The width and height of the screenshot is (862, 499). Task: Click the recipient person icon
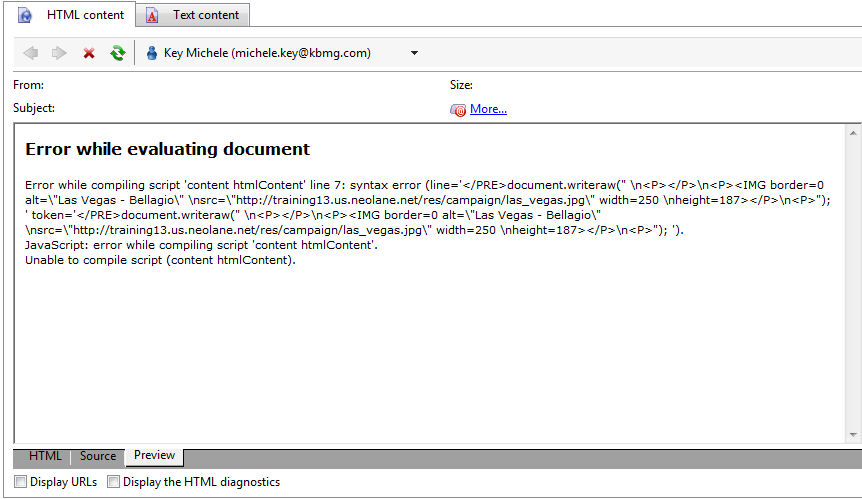point(152,53)
